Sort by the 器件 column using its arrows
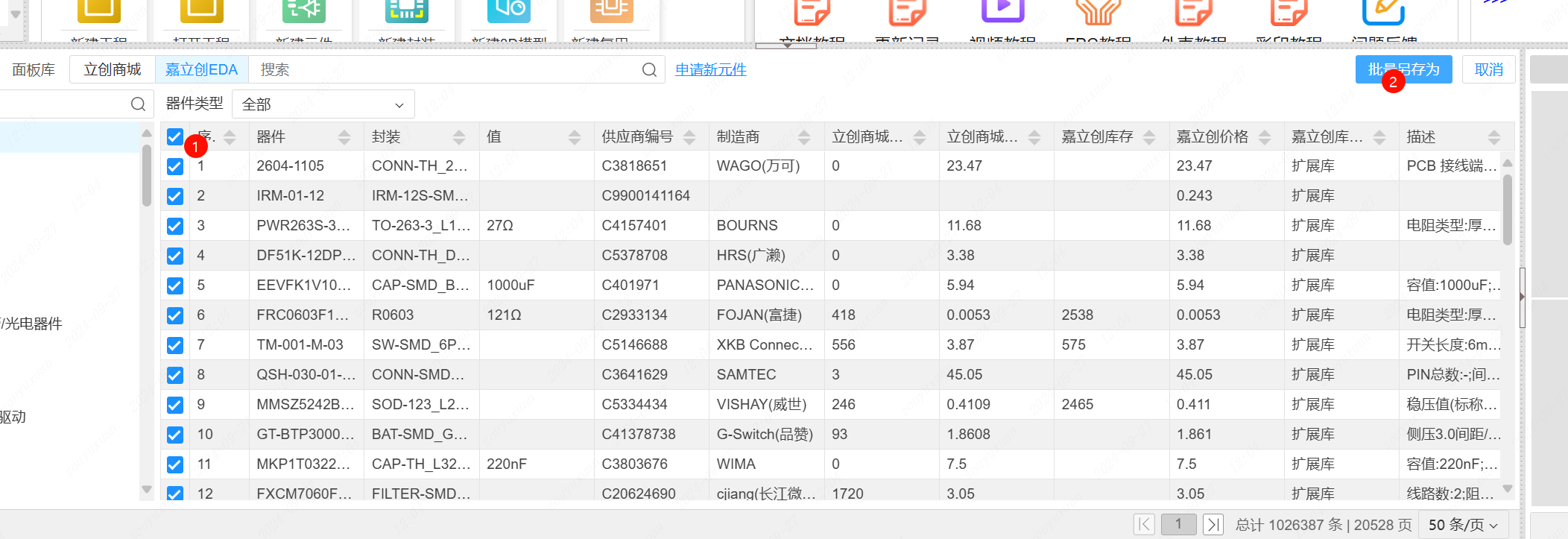Image resolution: width=1568 pixels, height=539 pixels. pyautogui.click(x=344, y=137)
